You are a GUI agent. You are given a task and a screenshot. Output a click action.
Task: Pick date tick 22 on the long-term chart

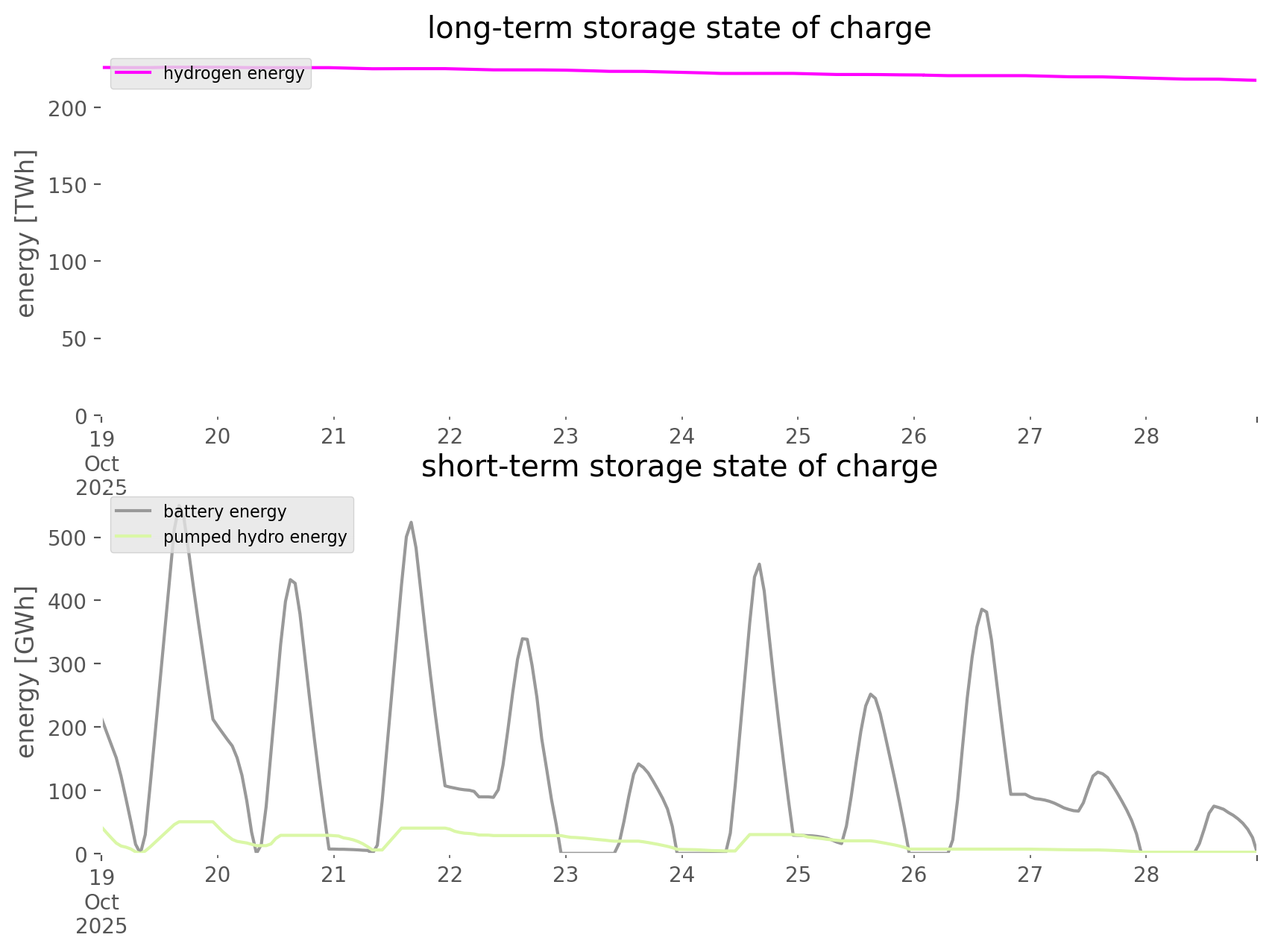450,436
